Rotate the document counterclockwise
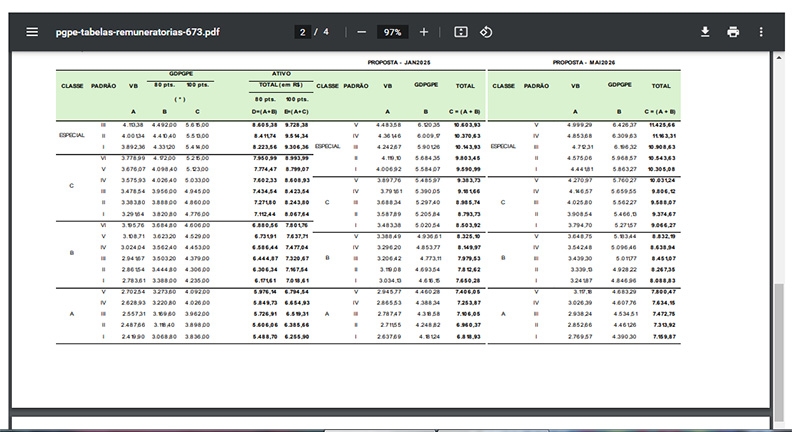 click(486, 32)
